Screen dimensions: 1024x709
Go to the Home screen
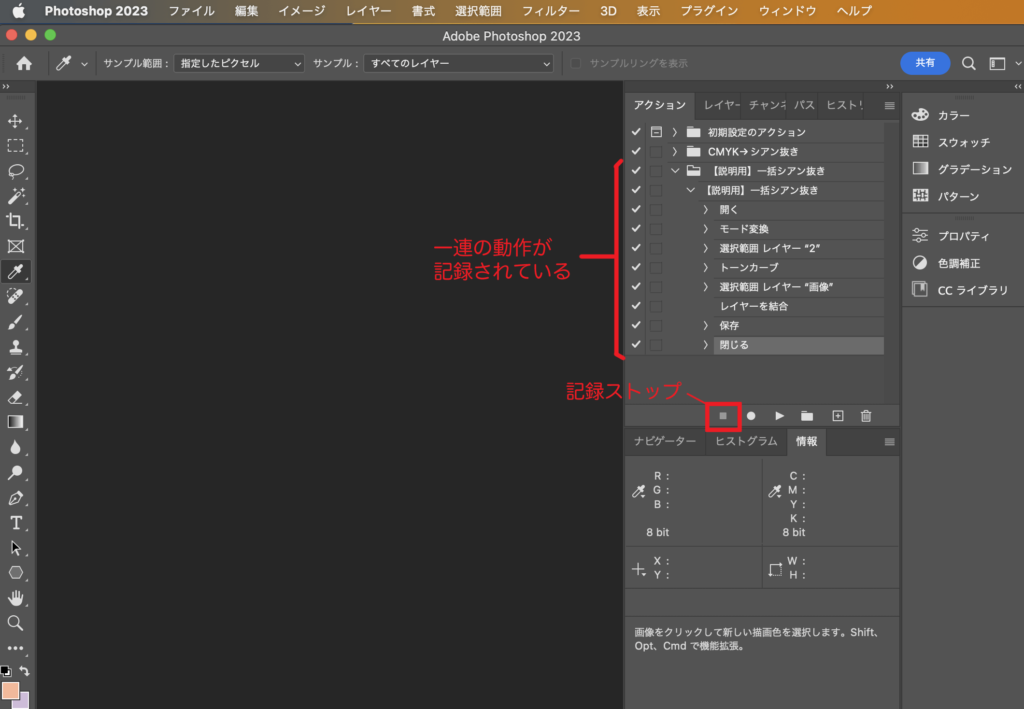click(24, 63)
